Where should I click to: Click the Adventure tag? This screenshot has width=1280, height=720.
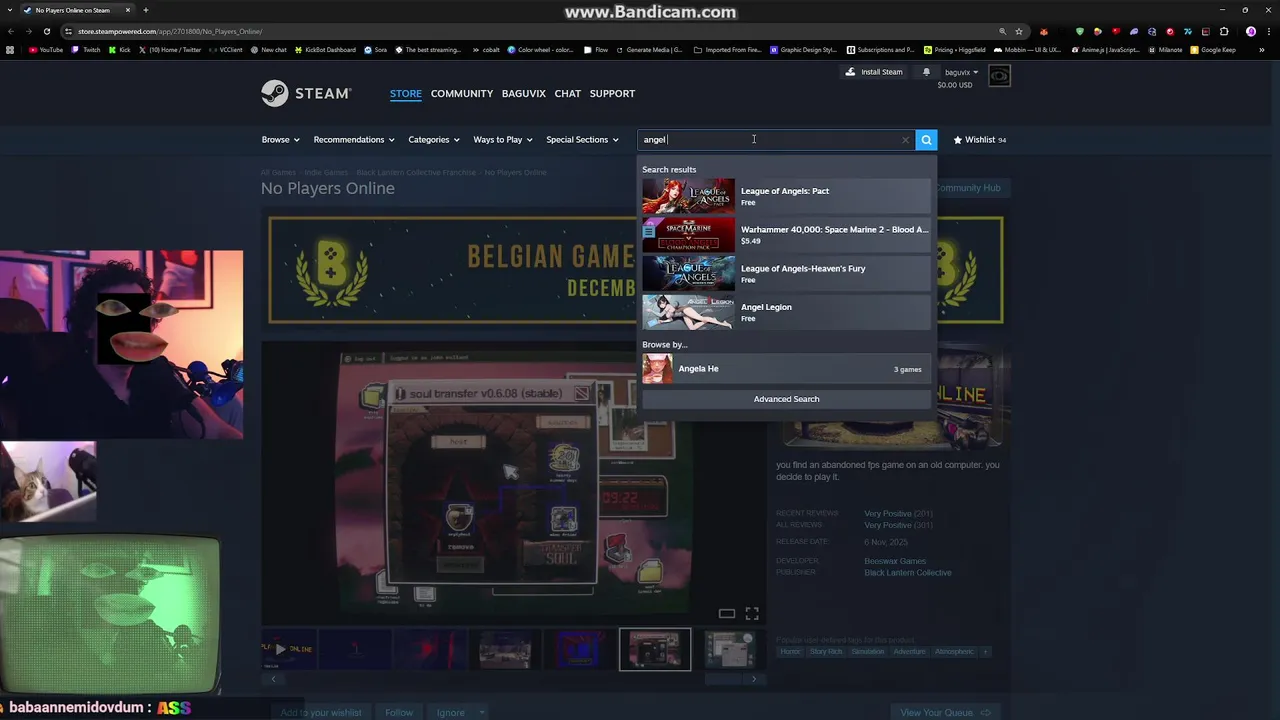pos(910,652)
